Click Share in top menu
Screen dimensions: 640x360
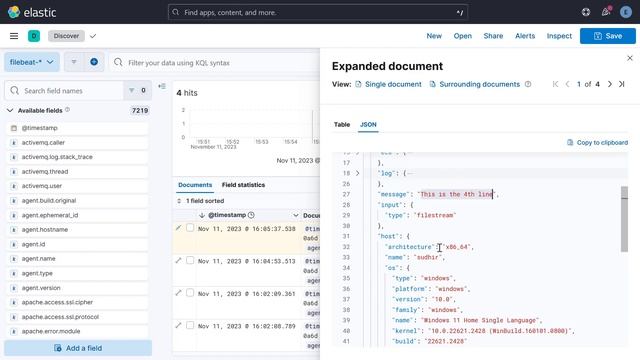(493, 36)
